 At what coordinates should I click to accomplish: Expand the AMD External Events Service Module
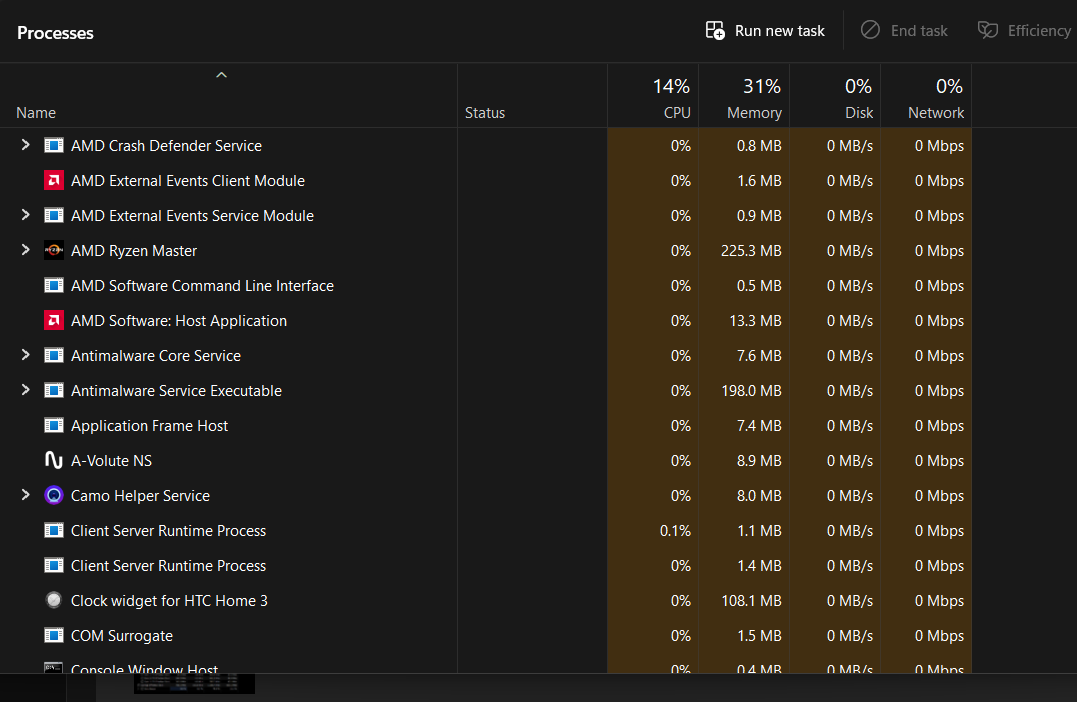coord(26,216)
